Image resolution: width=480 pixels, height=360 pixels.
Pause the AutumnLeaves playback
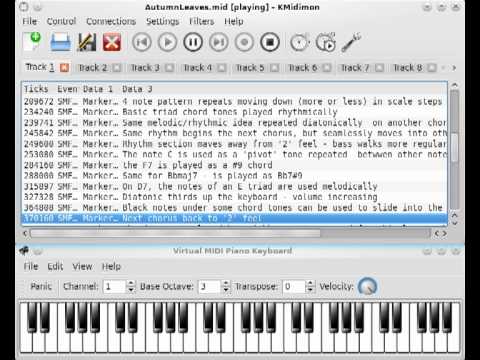pos(193,43)
